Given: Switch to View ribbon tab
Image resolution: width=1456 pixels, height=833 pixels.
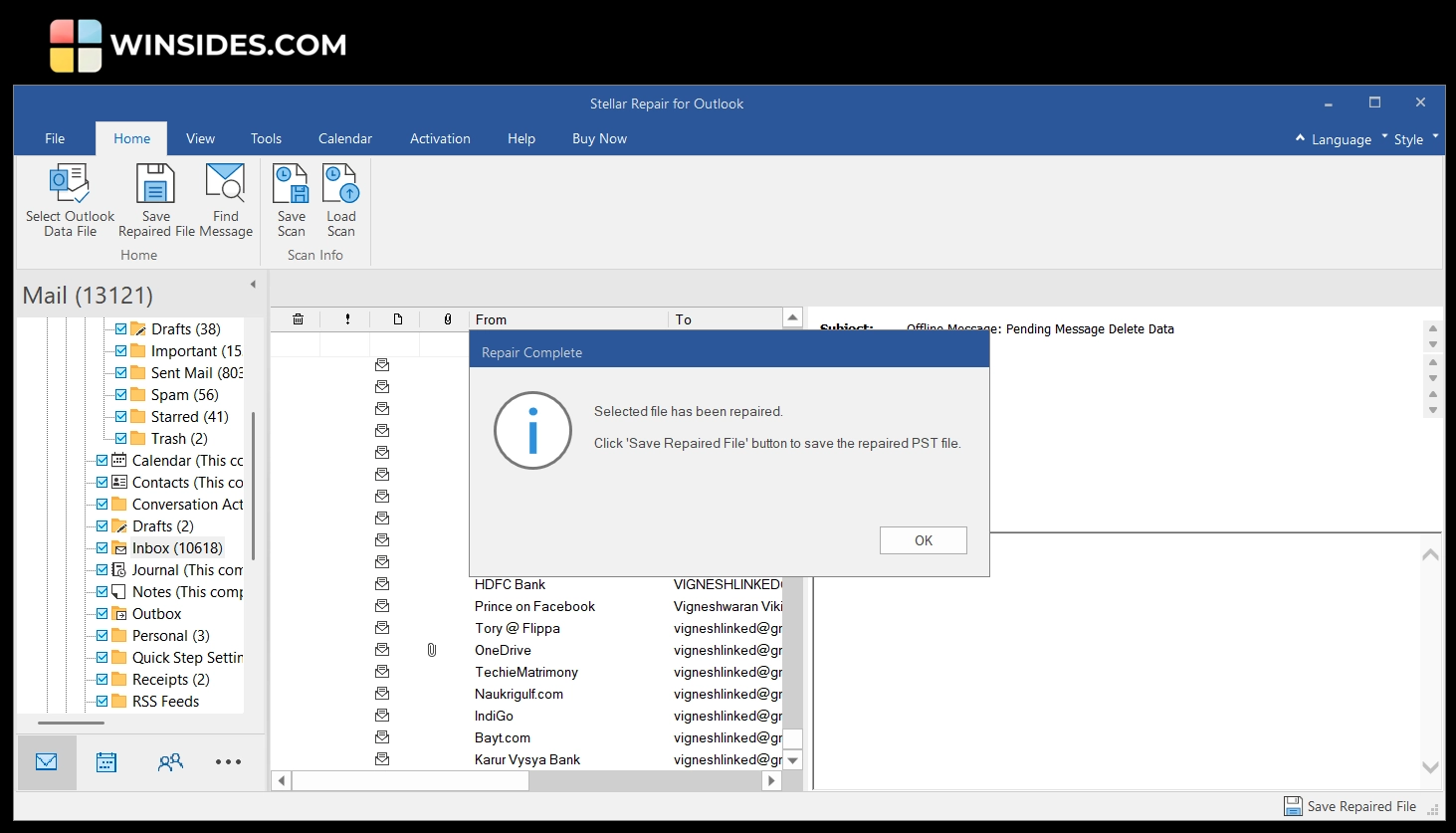Looking at the screenshot, I should click(x=200, y=138).
